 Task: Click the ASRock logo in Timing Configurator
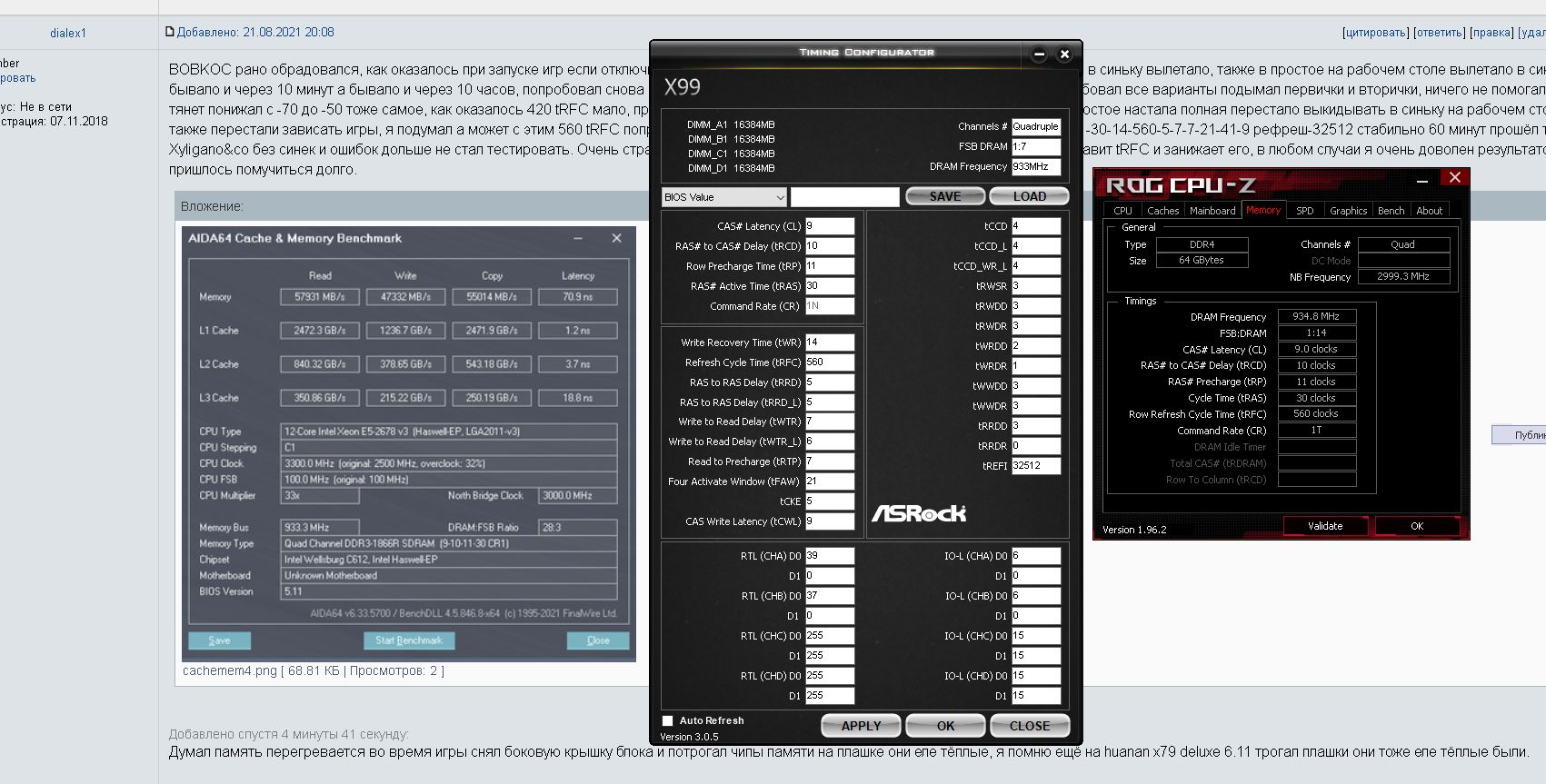919,514
